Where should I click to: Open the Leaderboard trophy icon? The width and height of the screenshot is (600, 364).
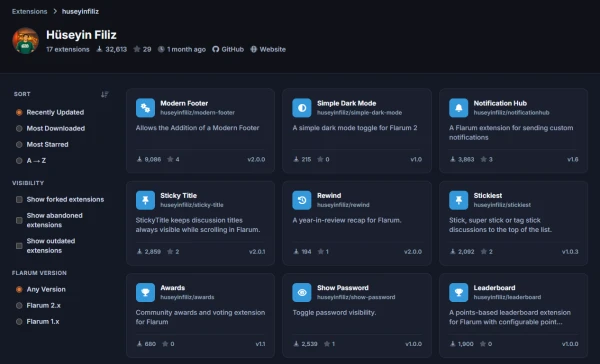pyautogui.click(x=458, y=292)
